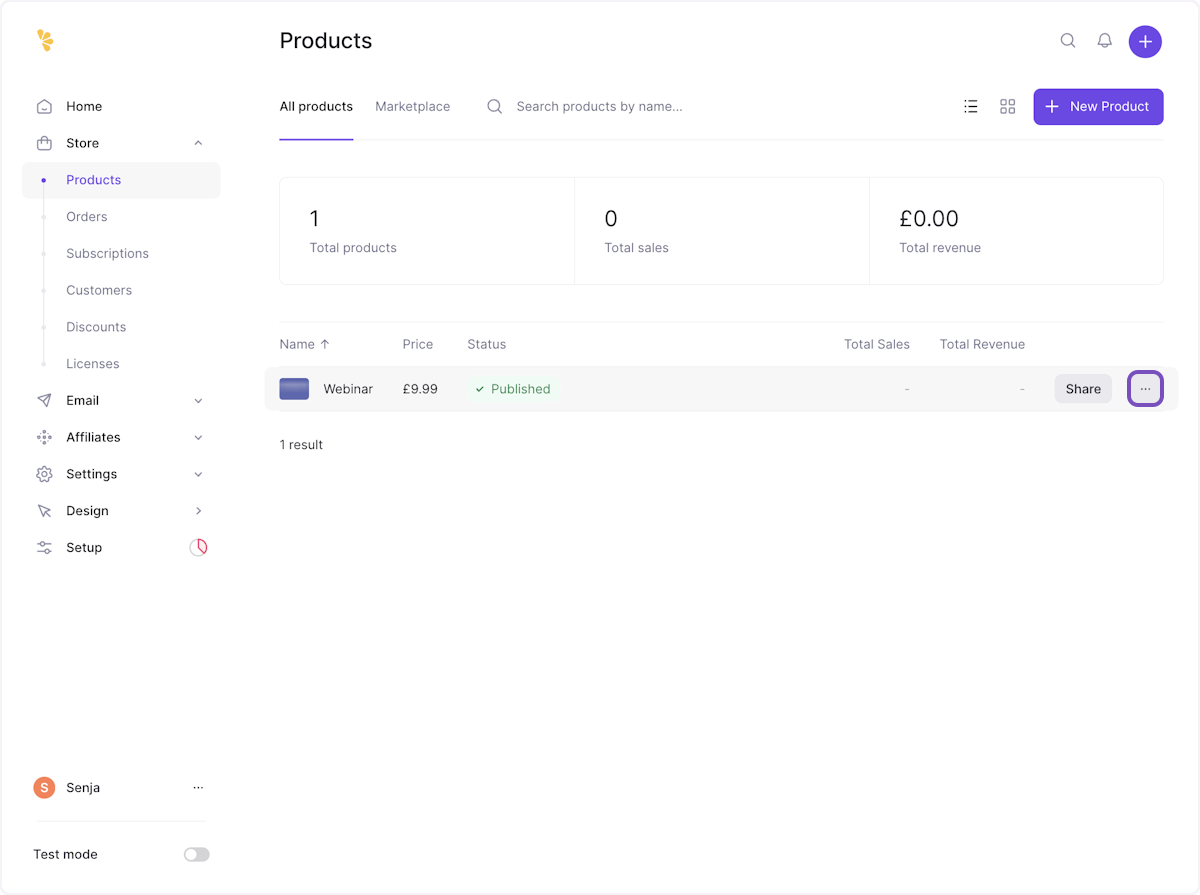Open the Settings gear icon
Image resolution: width=1200 pixels, height=895 pixels.
(x=44, y=474)
